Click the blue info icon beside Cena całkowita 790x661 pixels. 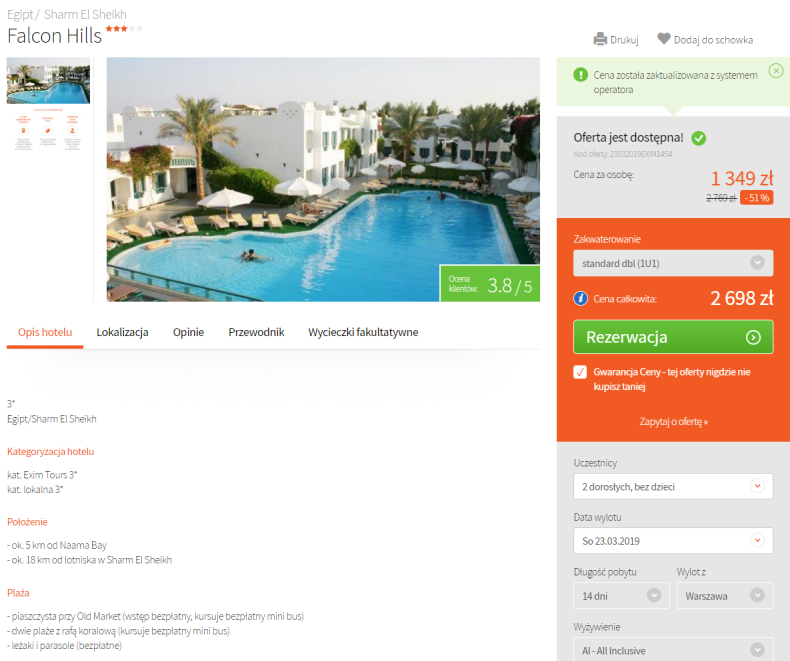(x=580, y=299)
